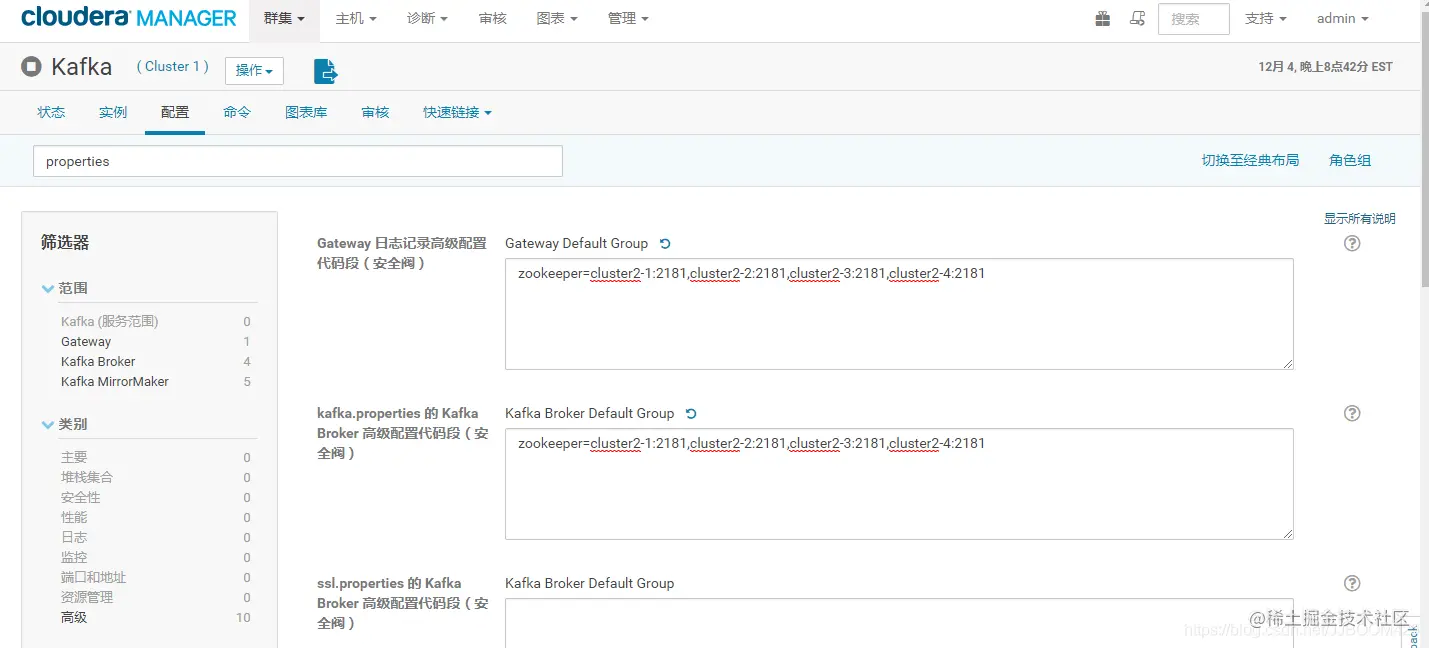The width and height of the screenshot is (1429, 648).
Task: Open the running commands icon
Action: pyautogui.click(x=1137, y=18)
